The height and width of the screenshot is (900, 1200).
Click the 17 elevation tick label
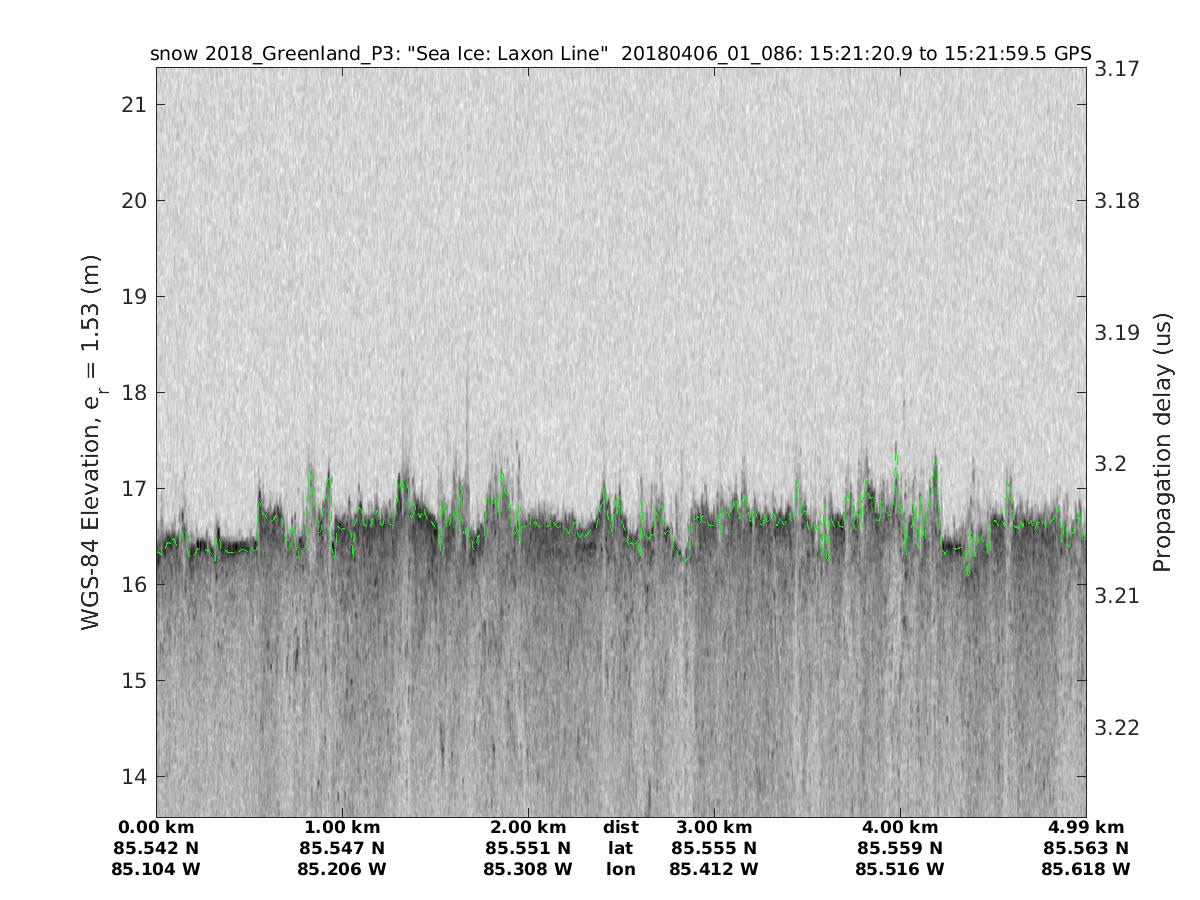point(133,489)
